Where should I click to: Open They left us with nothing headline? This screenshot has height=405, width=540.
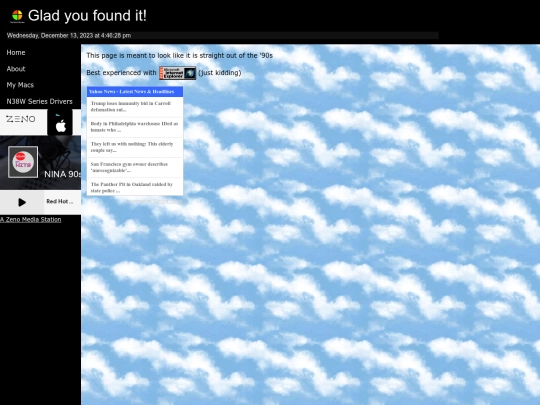point(132,147)
